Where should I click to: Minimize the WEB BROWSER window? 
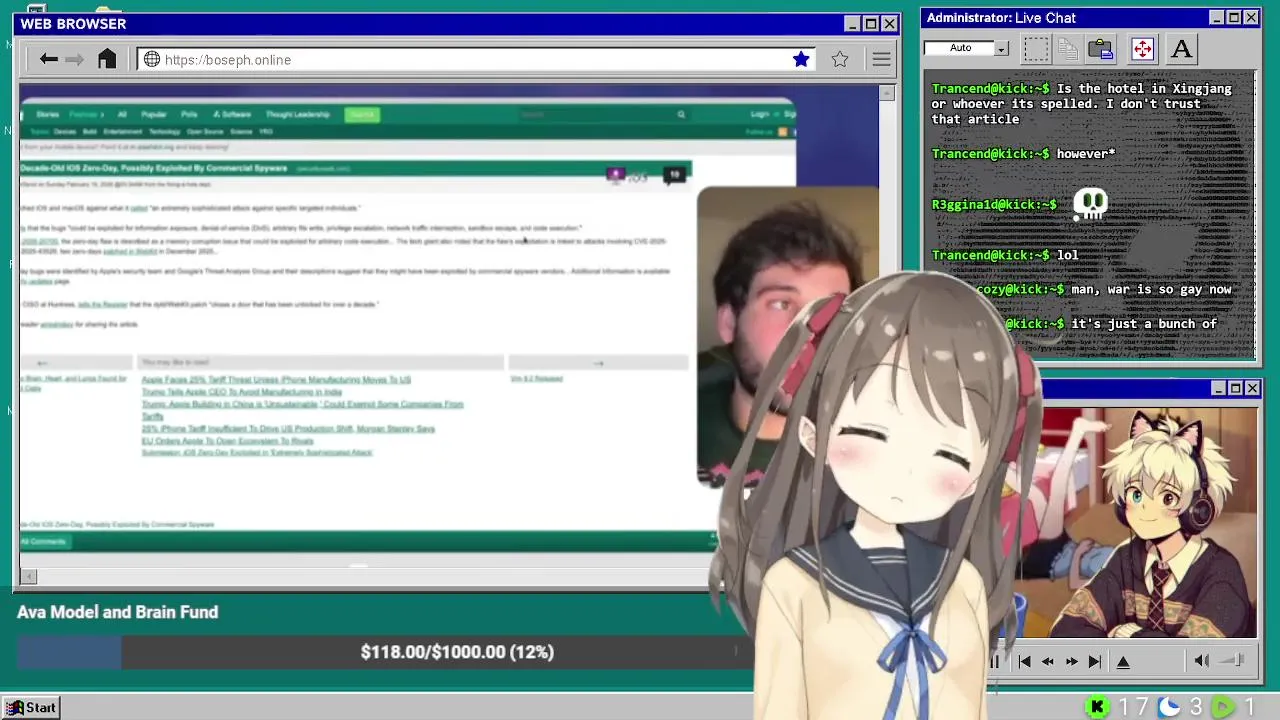(852, 24)
